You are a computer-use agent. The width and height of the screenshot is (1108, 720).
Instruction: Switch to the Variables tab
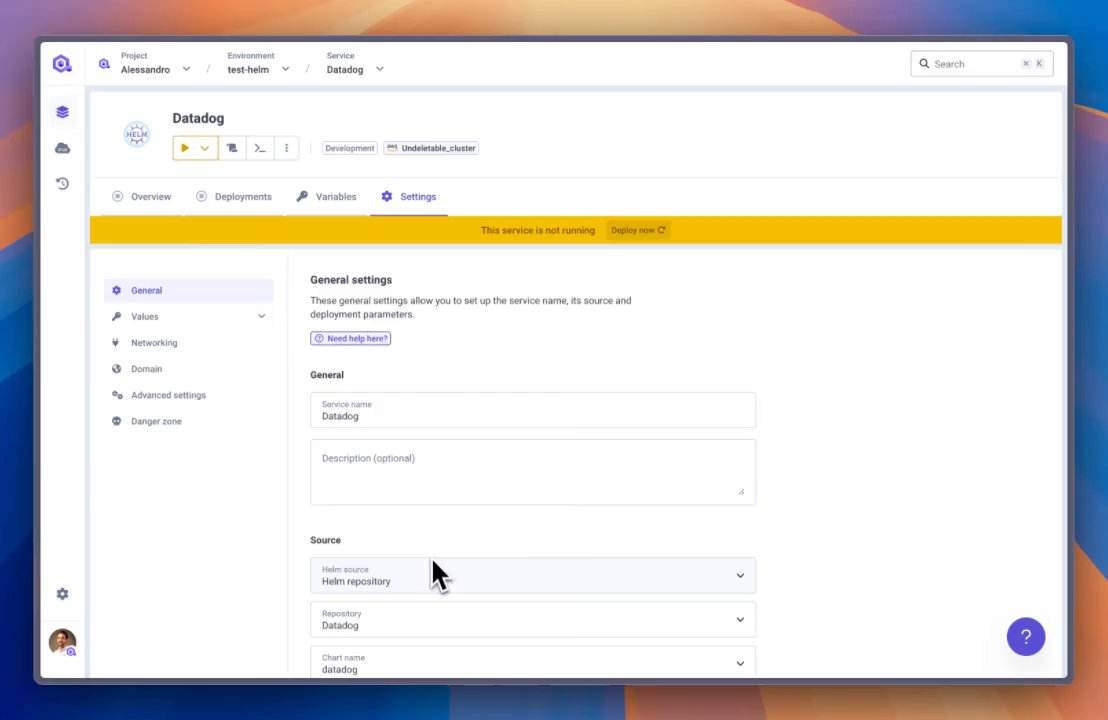[326, 196]
